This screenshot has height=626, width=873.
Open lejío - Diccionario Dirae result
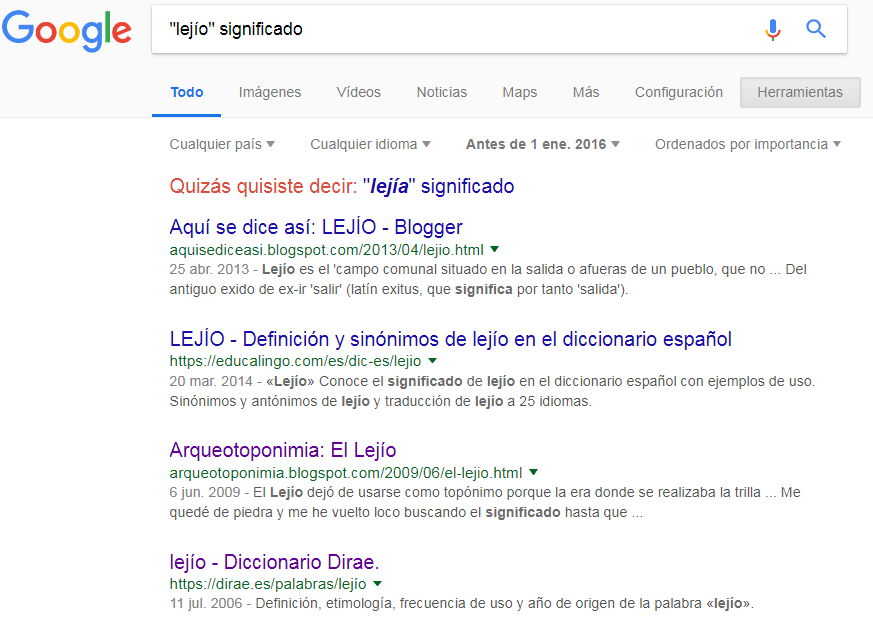[274, 562]
